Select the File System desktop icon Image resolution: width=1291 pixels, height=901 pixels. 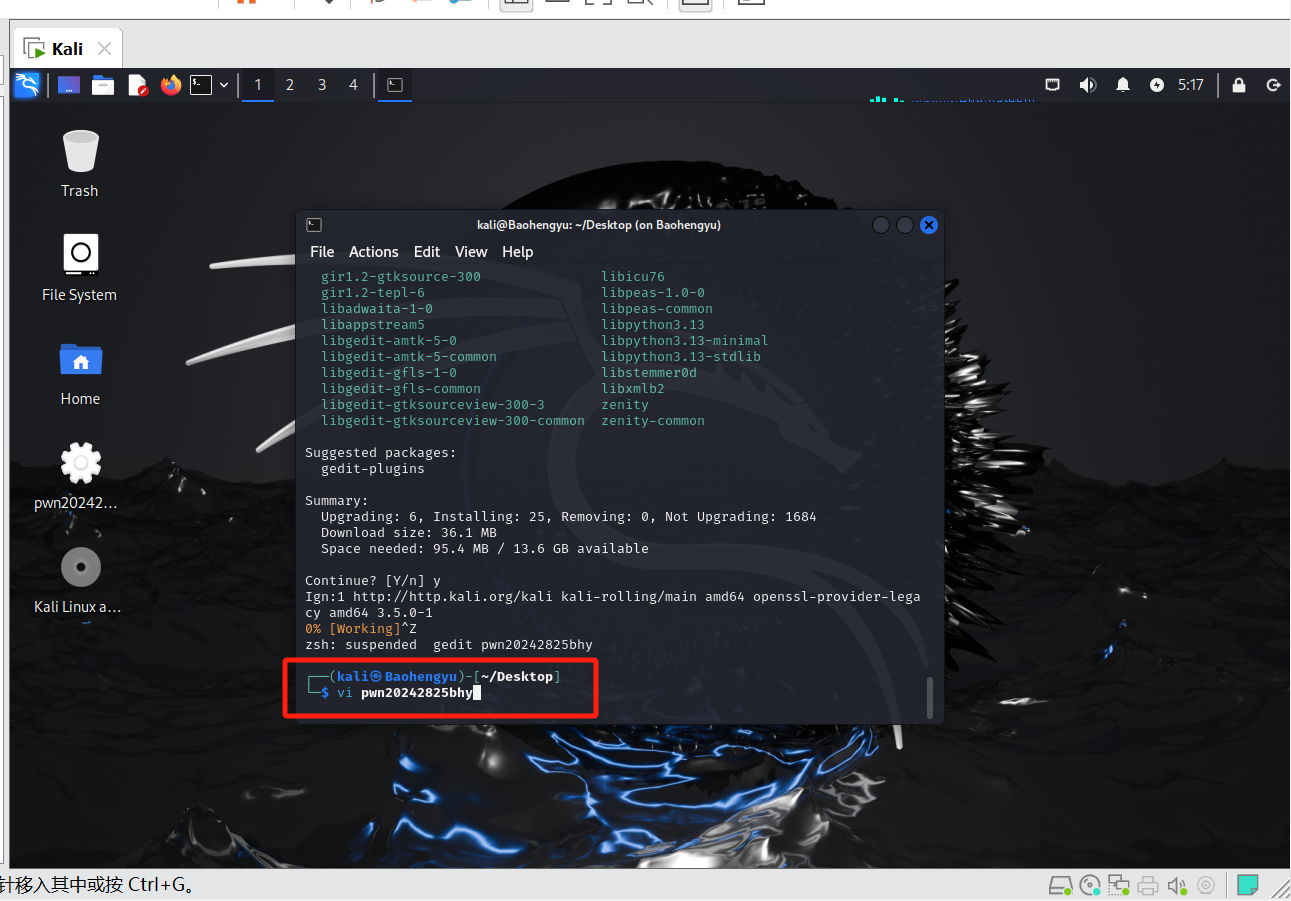80,268
